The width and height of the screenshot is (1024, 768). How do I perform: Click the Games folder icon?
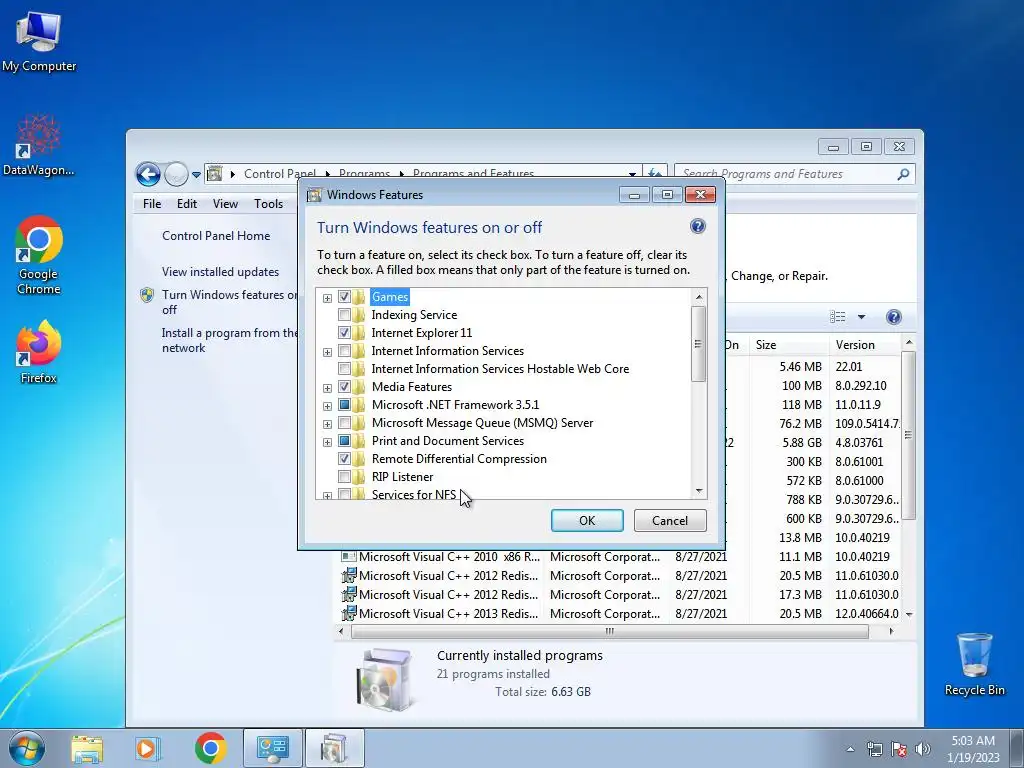359,297
